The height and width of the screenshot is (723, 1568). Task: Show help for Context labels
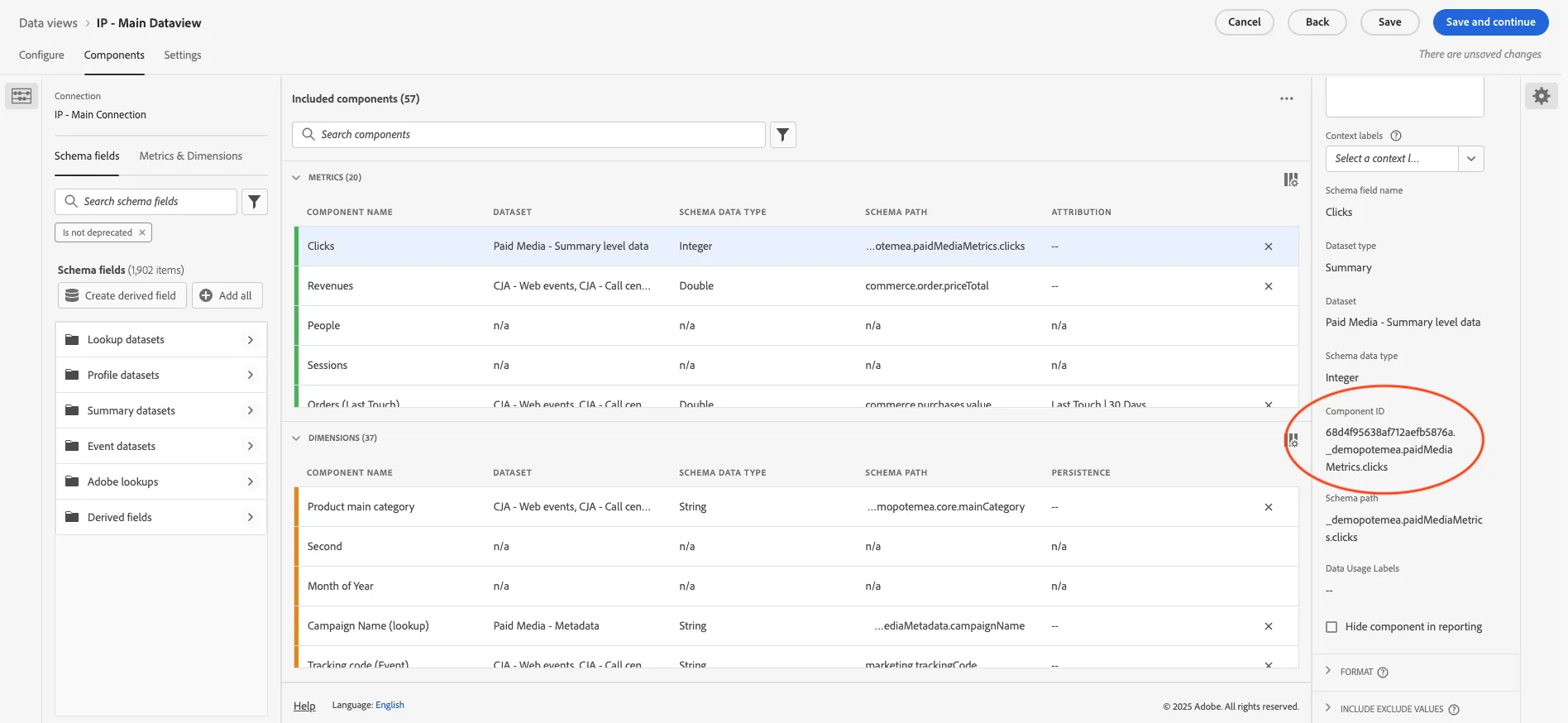pos(1396,136)
